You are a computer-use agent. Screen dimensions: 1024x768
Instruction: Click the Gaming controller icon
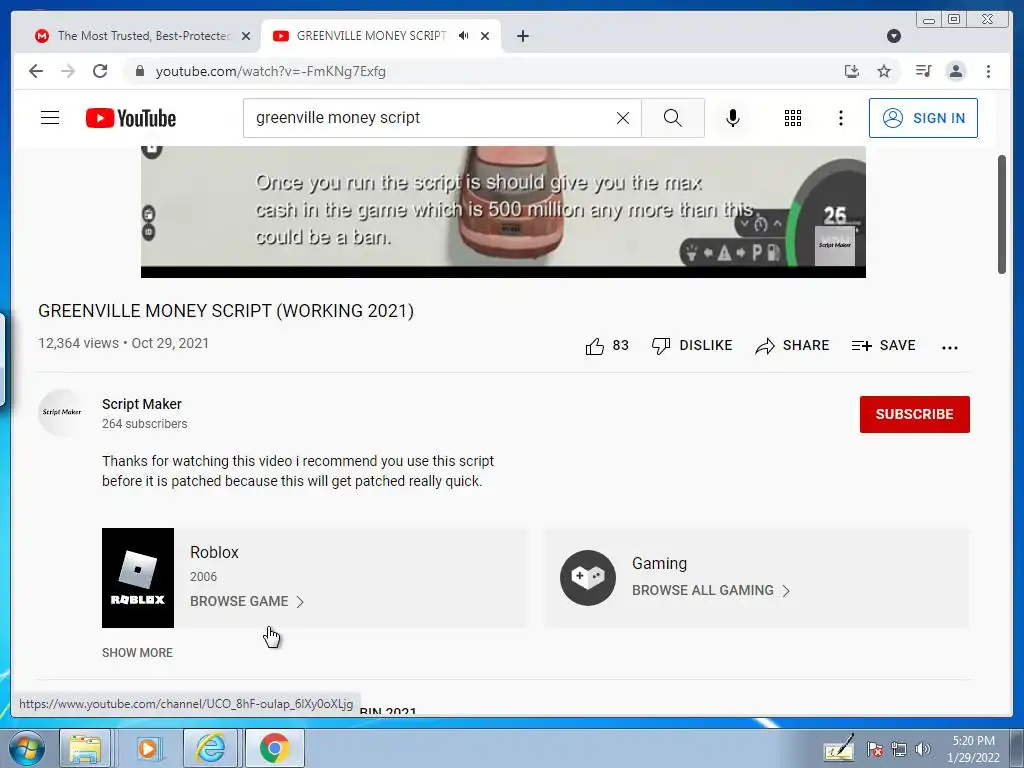[588, 578]
